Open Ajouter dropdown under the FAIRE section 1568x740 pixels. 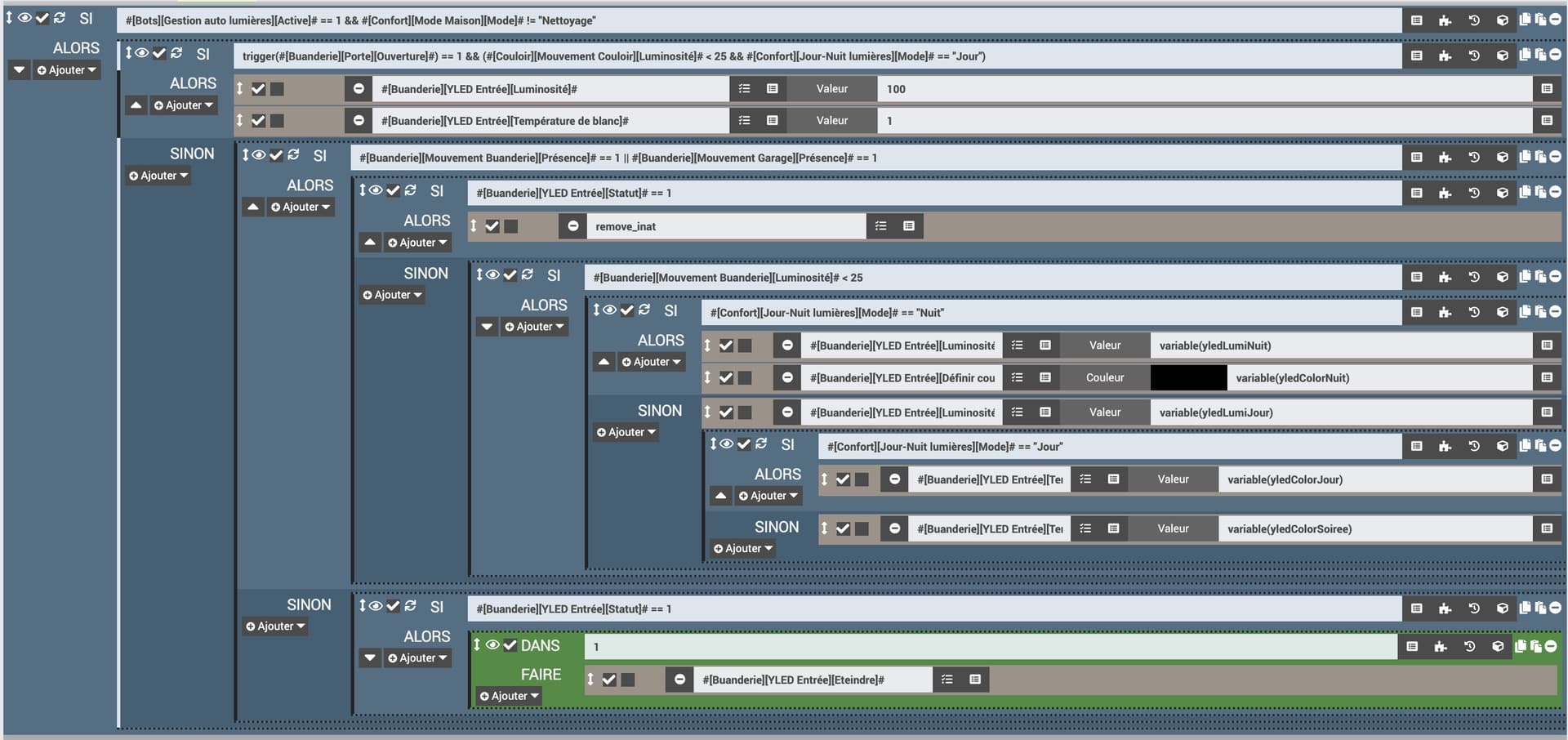(509, 696)
